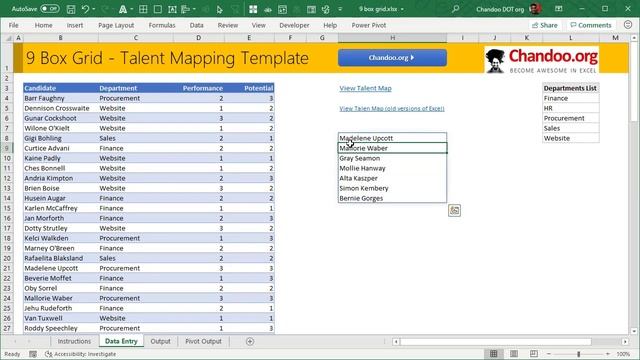The image size is (640, 360).
Task: Click the Candidate column header cell
Action: [60, 88]
